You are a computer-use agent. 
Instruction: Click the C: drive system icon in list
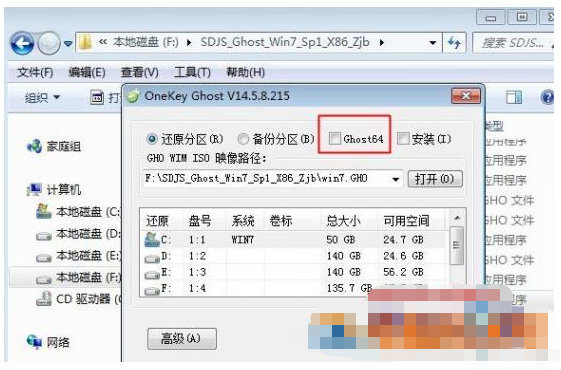[152, 239]
